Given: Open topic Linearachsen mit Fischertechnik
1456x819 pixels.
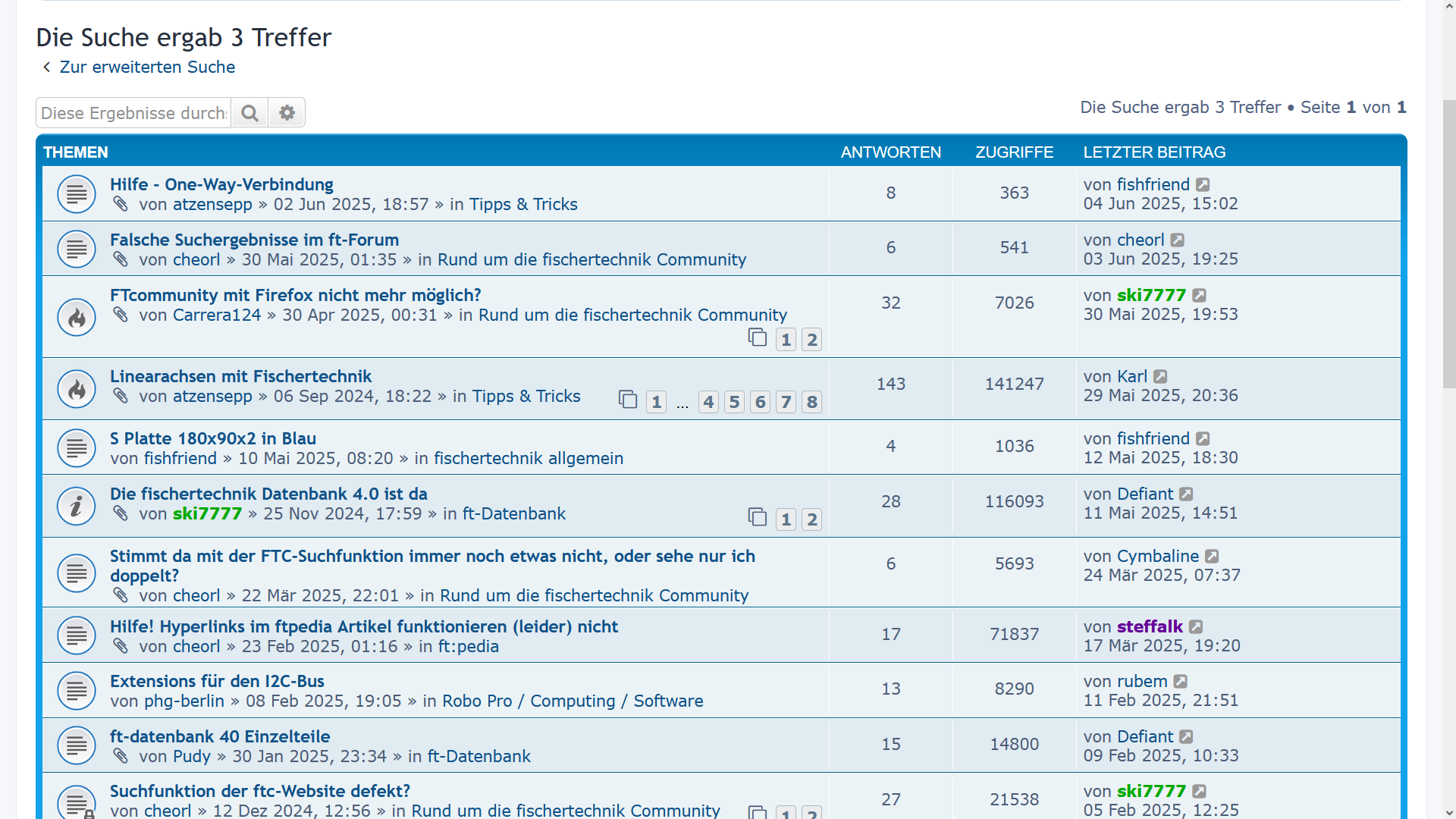Looking at the screenshot, I should 240,376.
